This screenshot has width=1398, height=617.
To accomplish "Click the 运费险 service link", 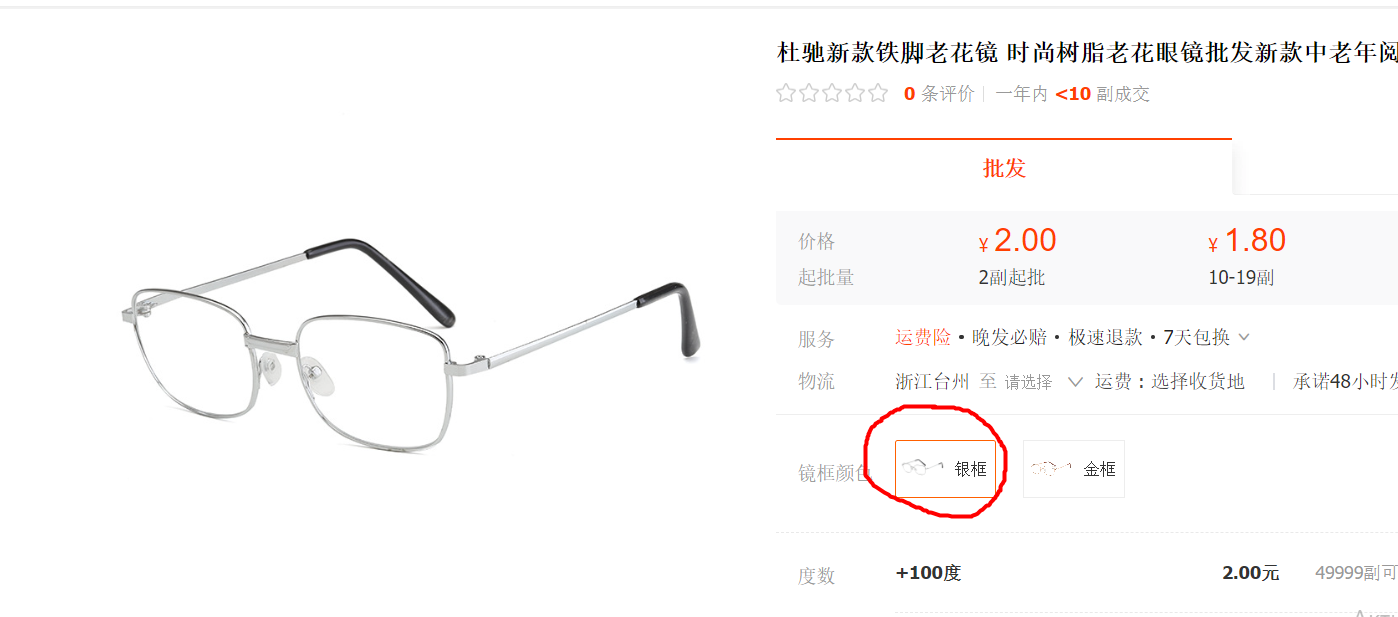I will click(923, 337).
